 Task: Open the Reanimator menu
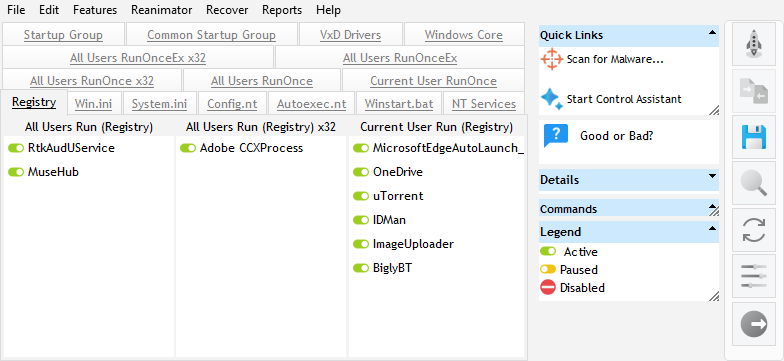[162, 10]
